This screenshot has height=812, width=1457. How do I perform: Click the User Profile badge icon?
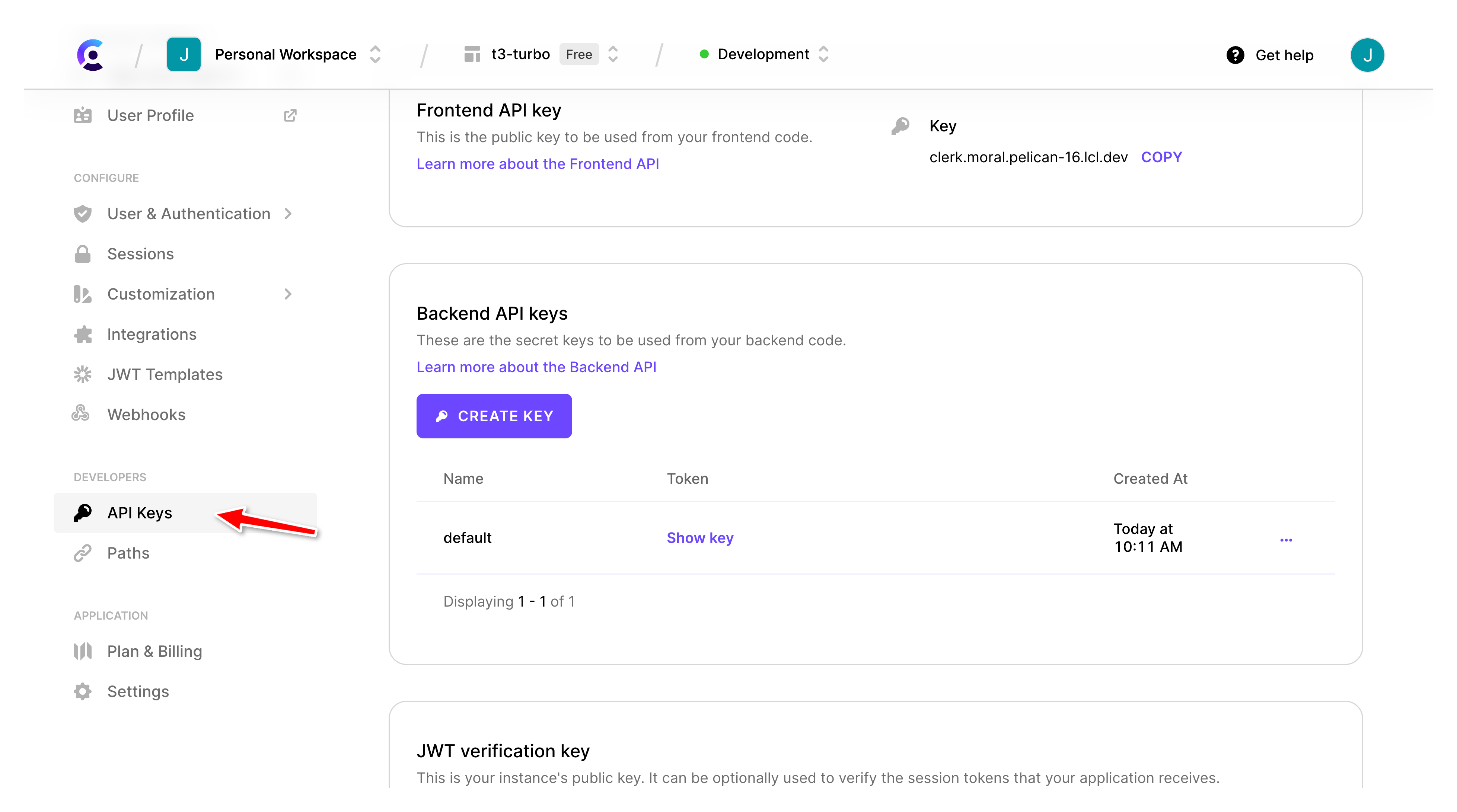(83, 115)
